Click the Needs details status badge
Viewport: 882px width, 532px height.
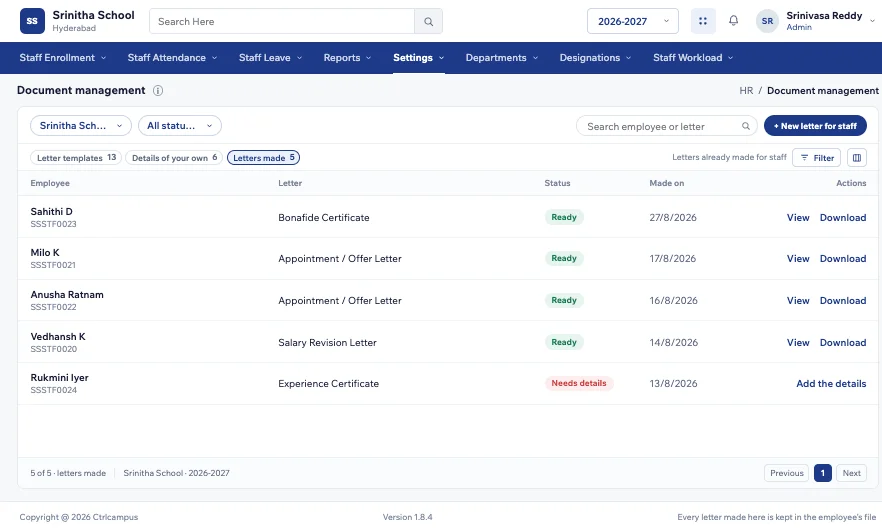[x=579, y=384]
